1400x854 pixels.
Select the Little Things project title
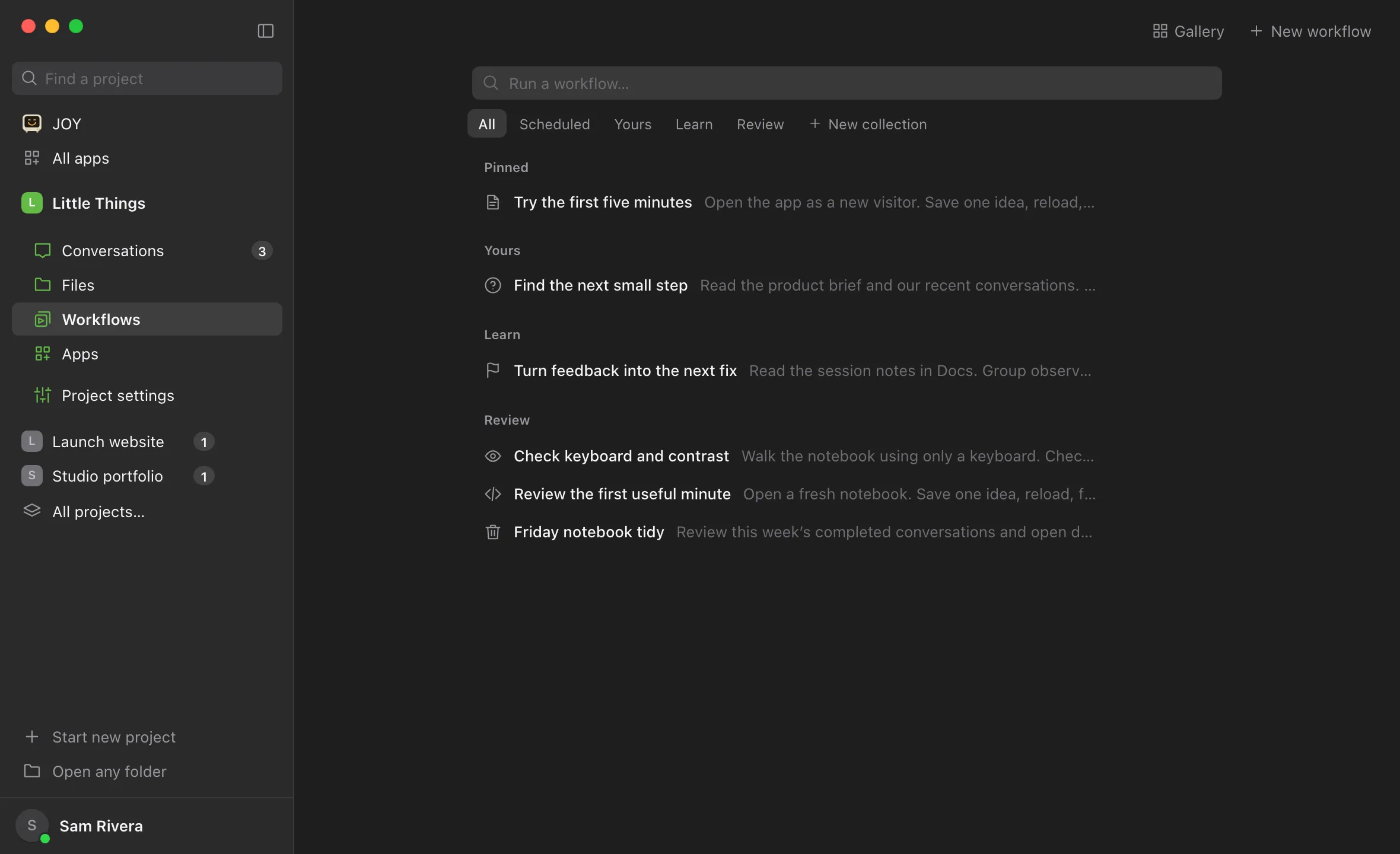tap(98, 203)
